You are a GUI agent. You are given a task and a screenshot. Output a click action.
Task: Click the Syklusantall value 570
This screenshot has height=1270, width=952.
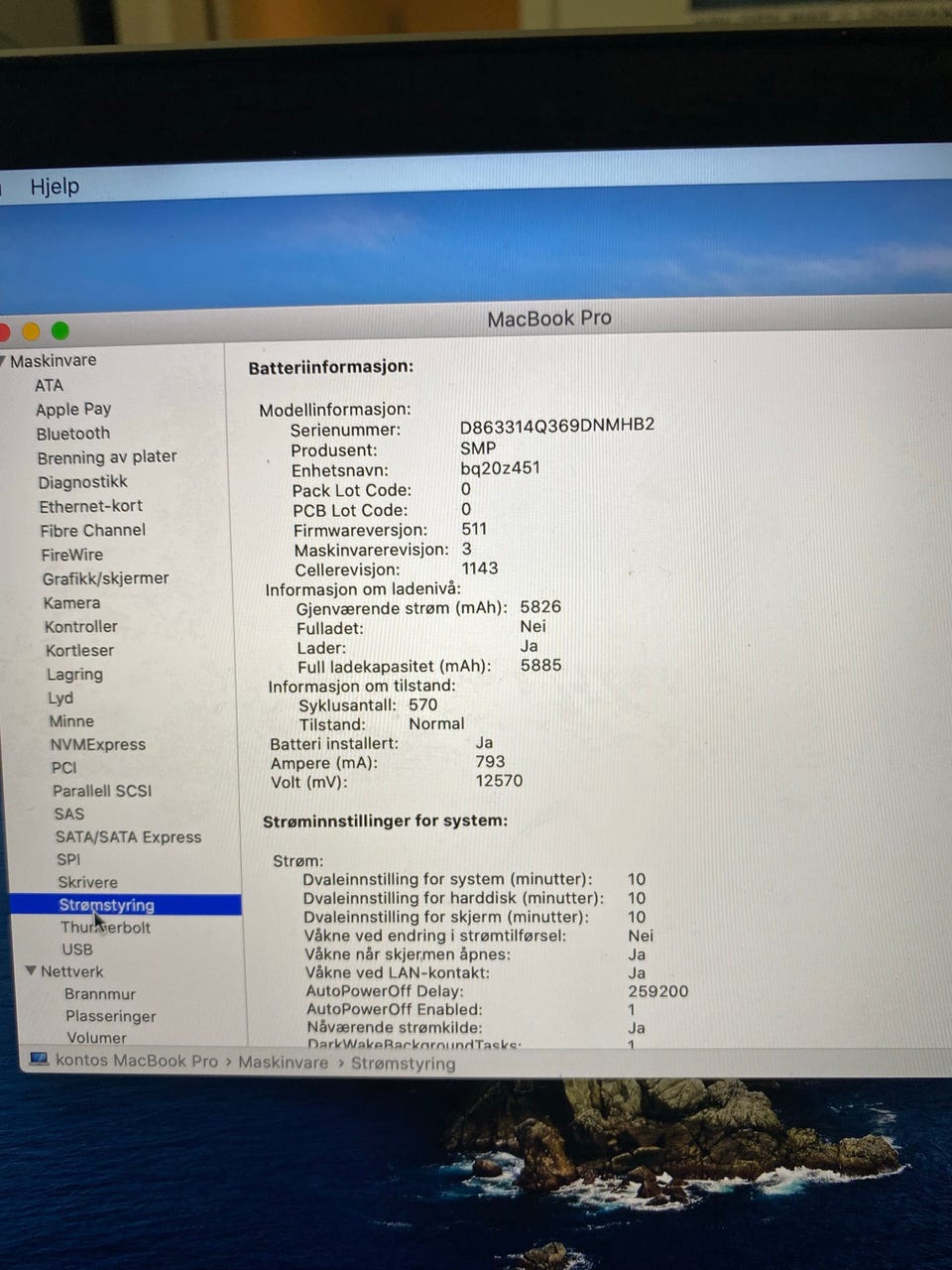[x=423, y=704]
